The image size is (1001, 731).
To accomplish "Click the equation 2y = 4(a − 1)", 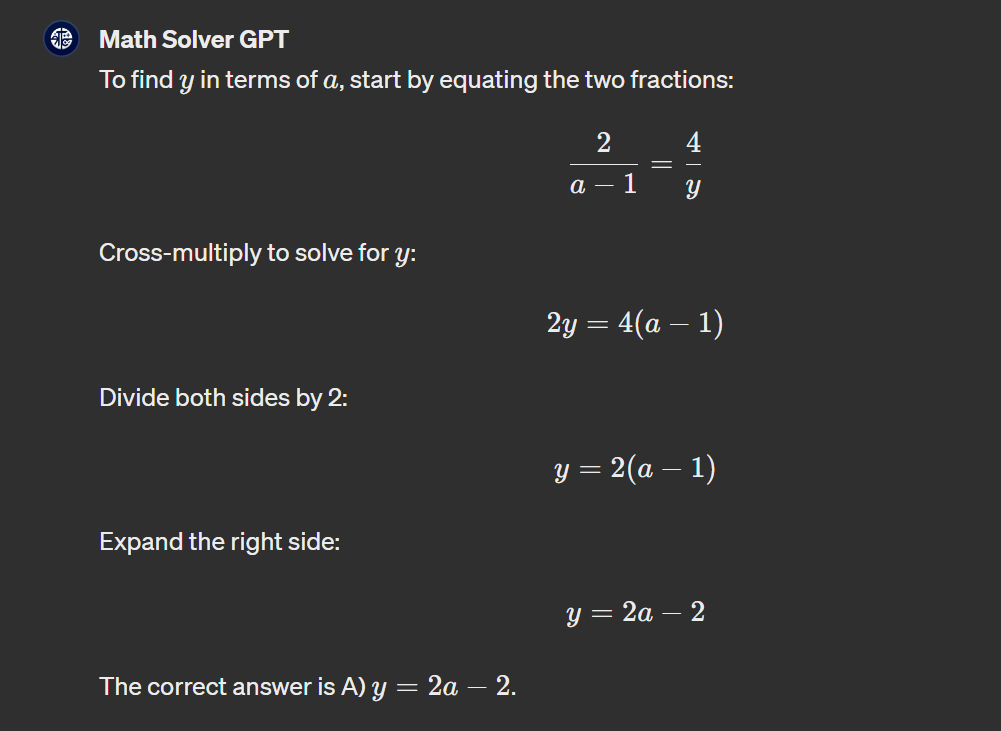I will [635, 323].
